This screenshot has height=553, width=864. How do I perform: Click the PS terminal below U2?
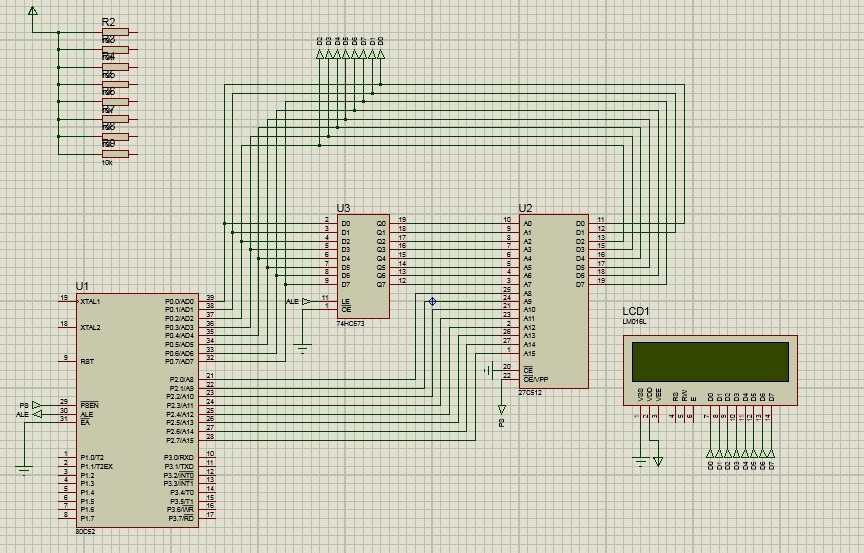[x=502, y=410]
